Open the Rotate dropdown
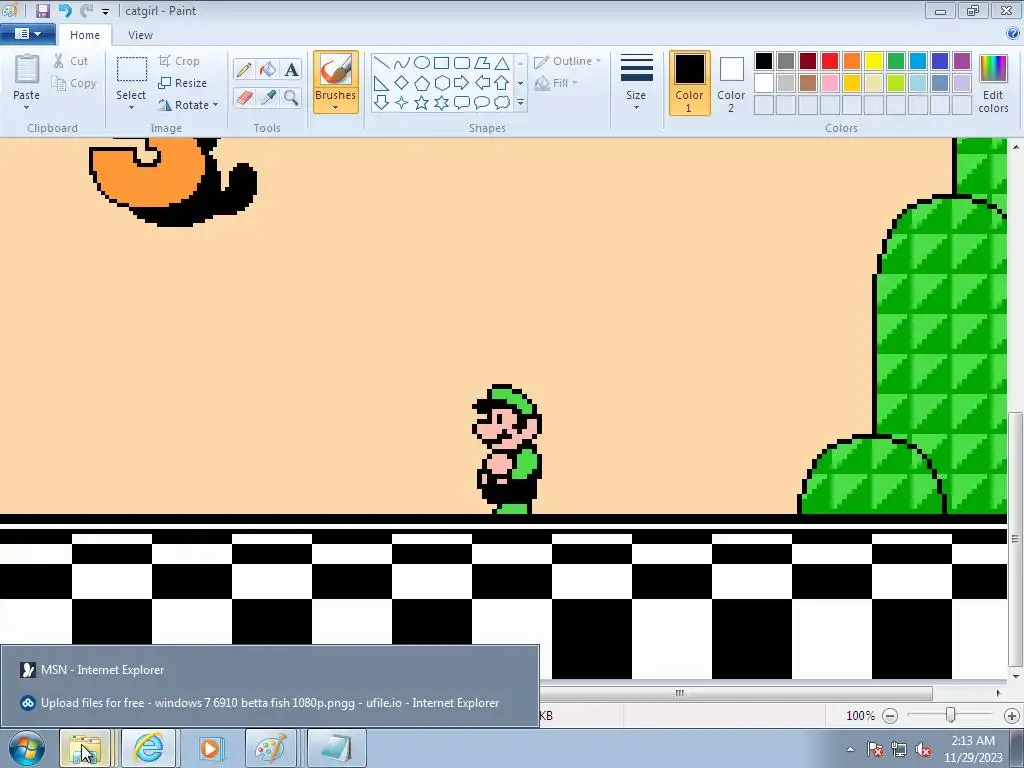Screen dimensions: 1024x768 [x=188, y=104]
